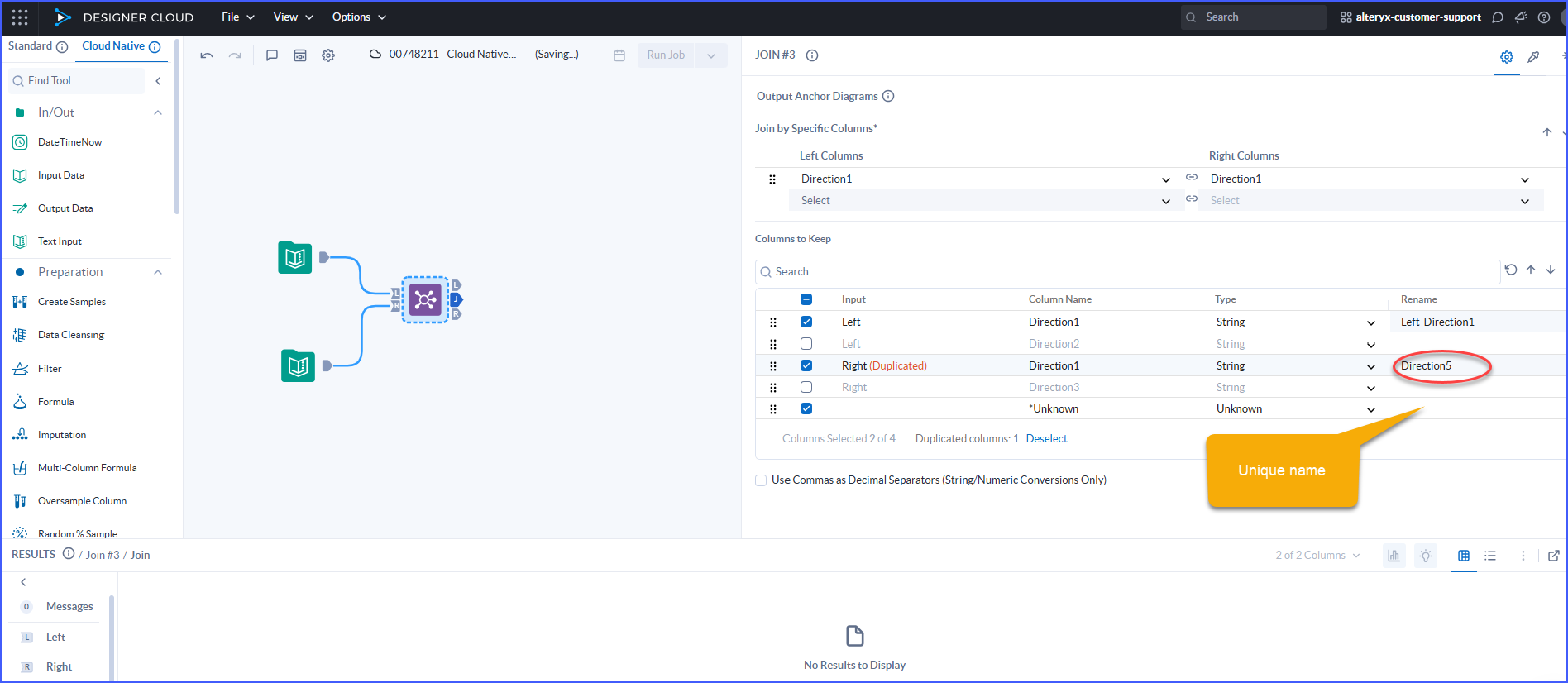The width and height of the screenshot is (1568, 683).
Task: Click the Find Tool search field
Action: pyautogui.click(x=76, y=81)
